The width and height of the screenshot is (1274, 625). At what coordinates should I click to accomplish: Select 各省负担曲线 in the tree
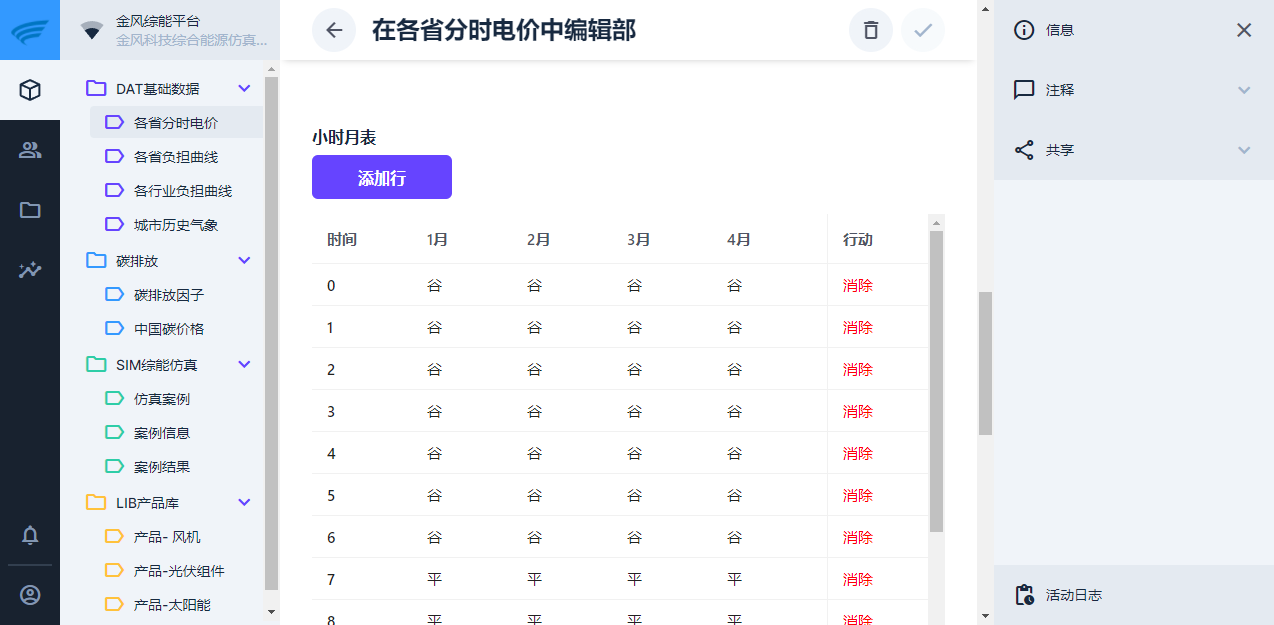point(176,157)
